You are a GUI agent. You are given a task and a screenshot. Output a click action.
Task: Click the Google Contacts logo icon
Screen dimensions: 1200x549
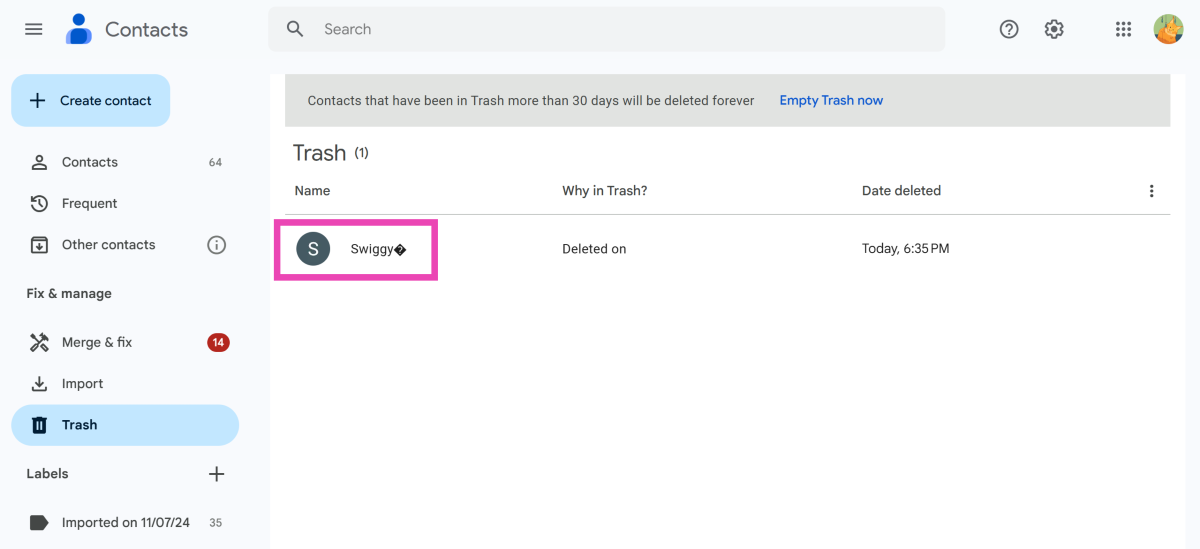[79, 29]
